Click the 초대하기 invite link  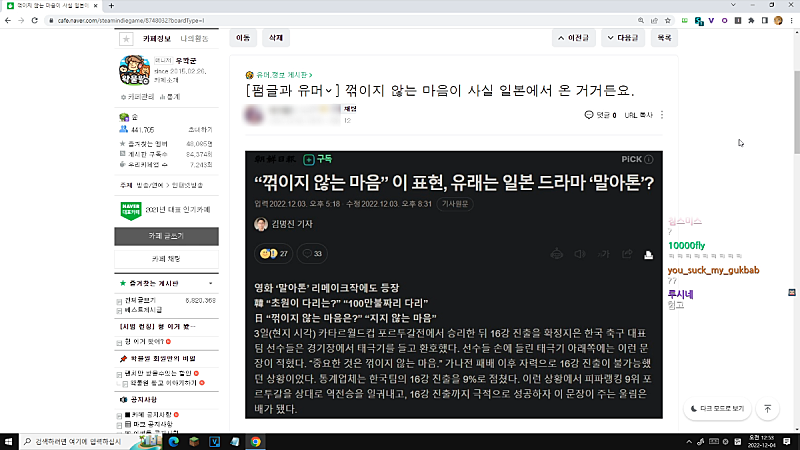pyautogui.click(x=200, y=130)
